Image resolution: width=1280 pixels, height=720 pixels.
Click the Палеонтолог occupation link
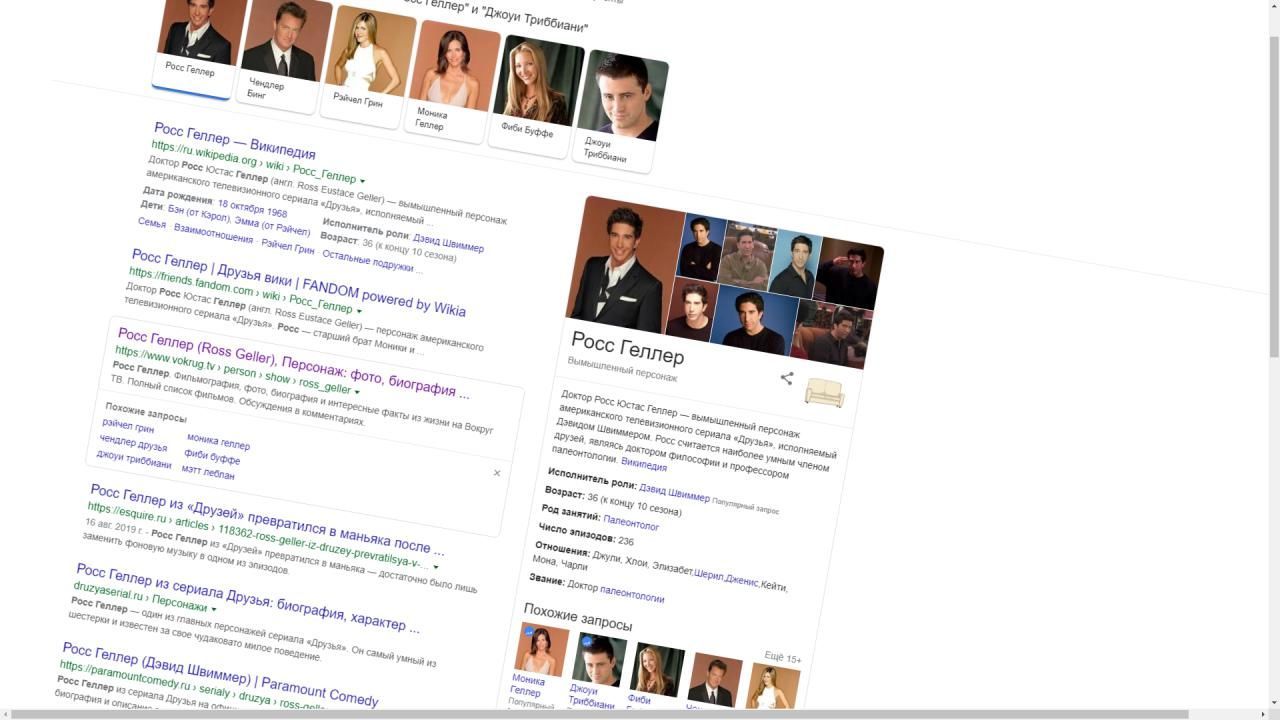631,523
